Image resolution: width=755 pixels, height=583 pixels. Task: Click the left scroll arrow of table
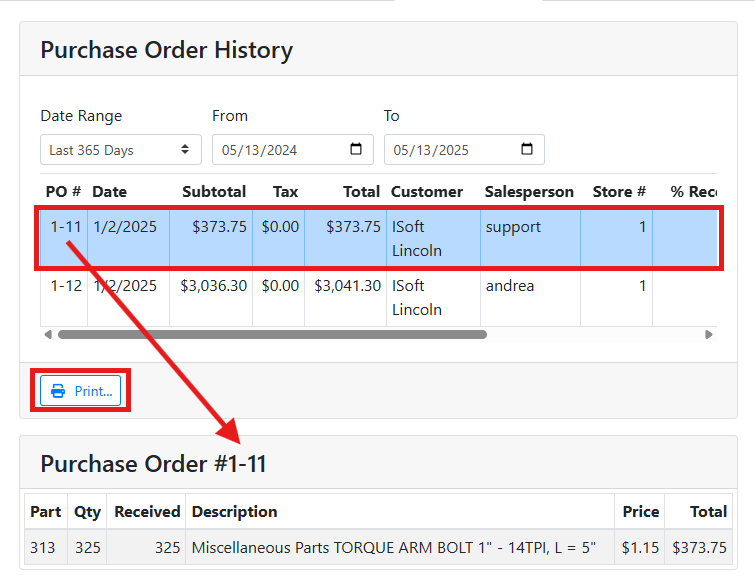point(47,335)
